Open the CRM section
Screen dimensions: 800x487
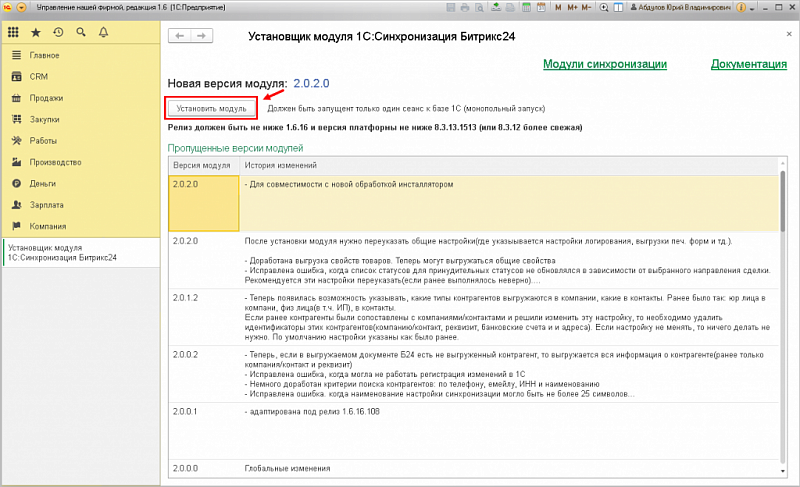point(38,76)
